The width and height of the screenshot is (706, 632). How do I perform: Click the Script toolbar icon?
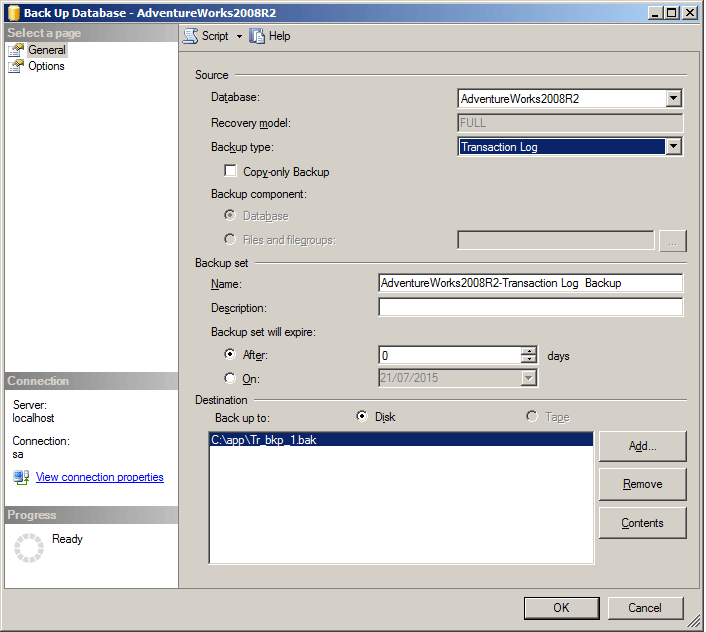[190, 36]
